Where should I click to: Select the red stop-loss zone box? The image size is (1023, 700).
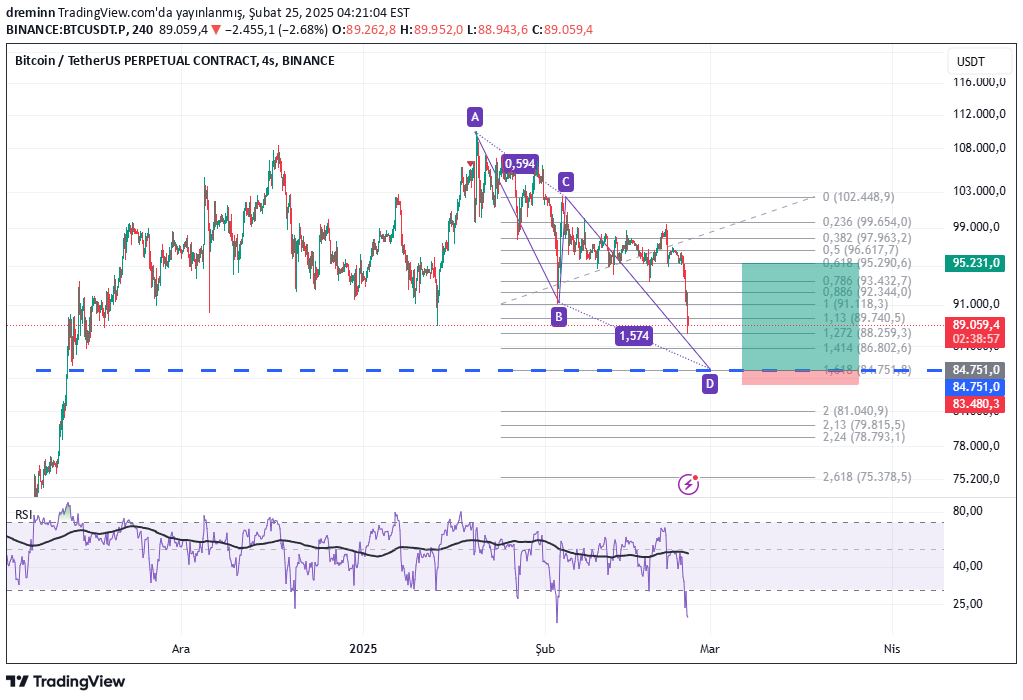800,377
